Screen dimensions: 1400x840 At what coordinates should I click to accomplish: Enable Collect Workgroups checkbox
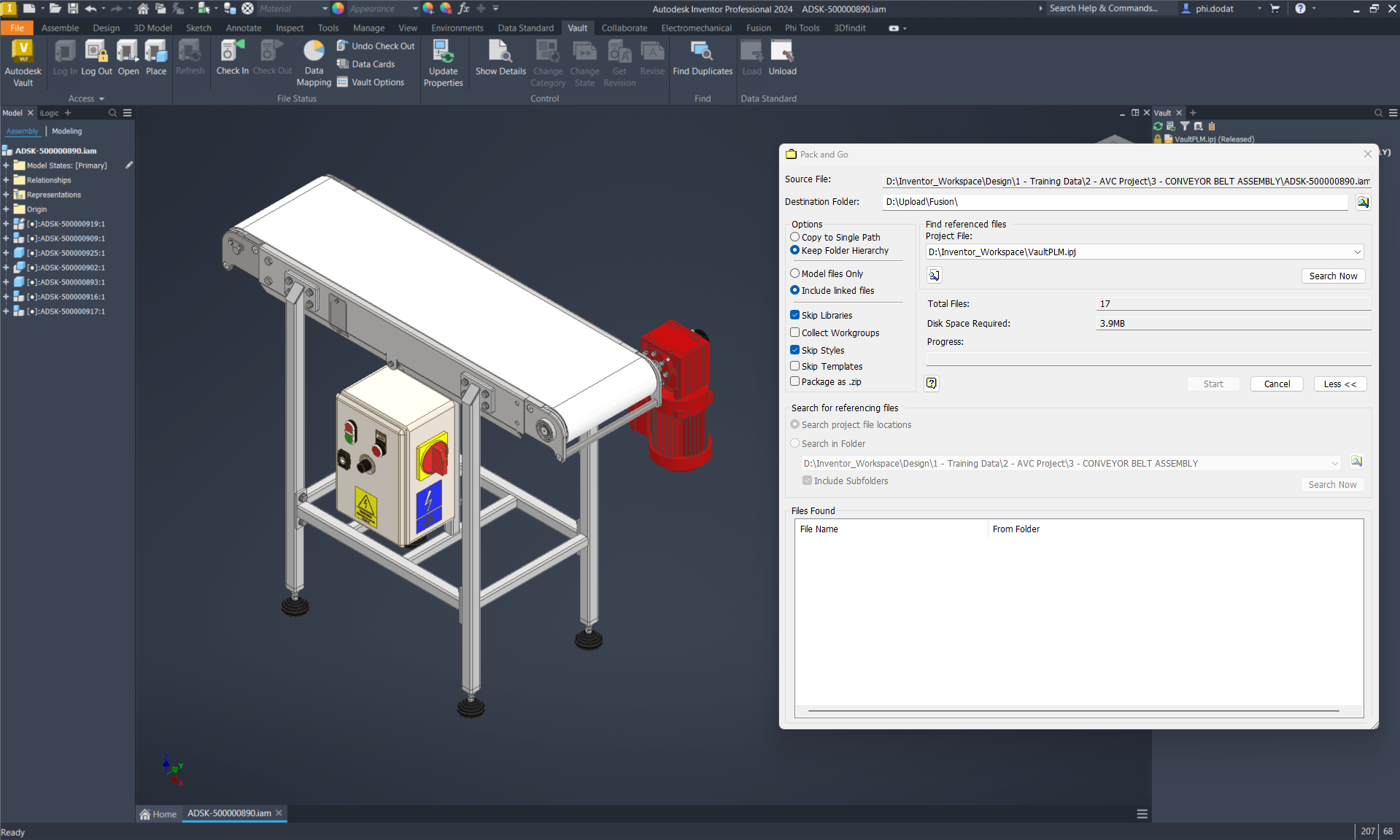coord(795,332)
